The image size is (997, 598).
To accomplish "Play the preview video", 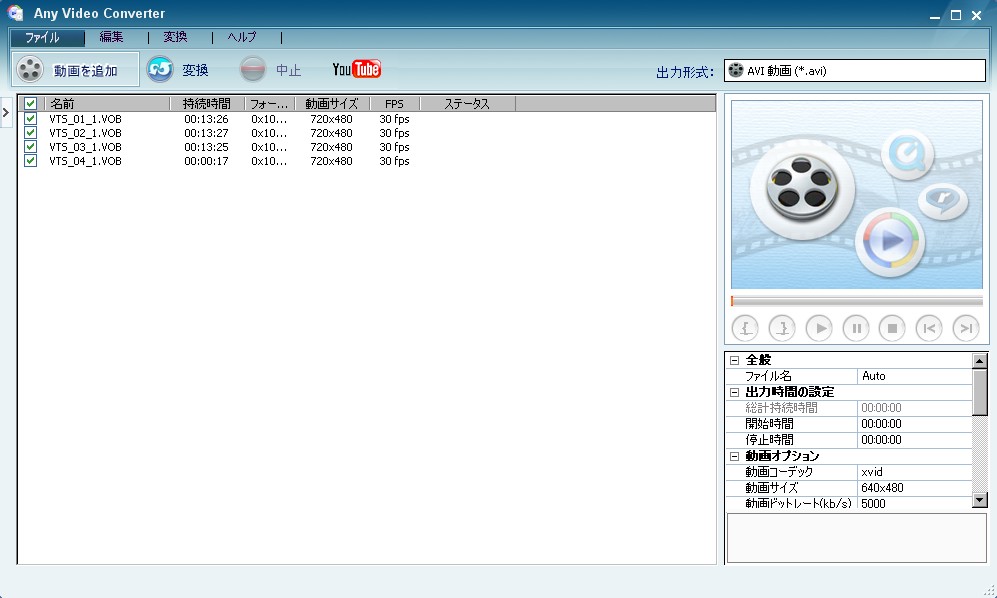I will click(819, 328).
